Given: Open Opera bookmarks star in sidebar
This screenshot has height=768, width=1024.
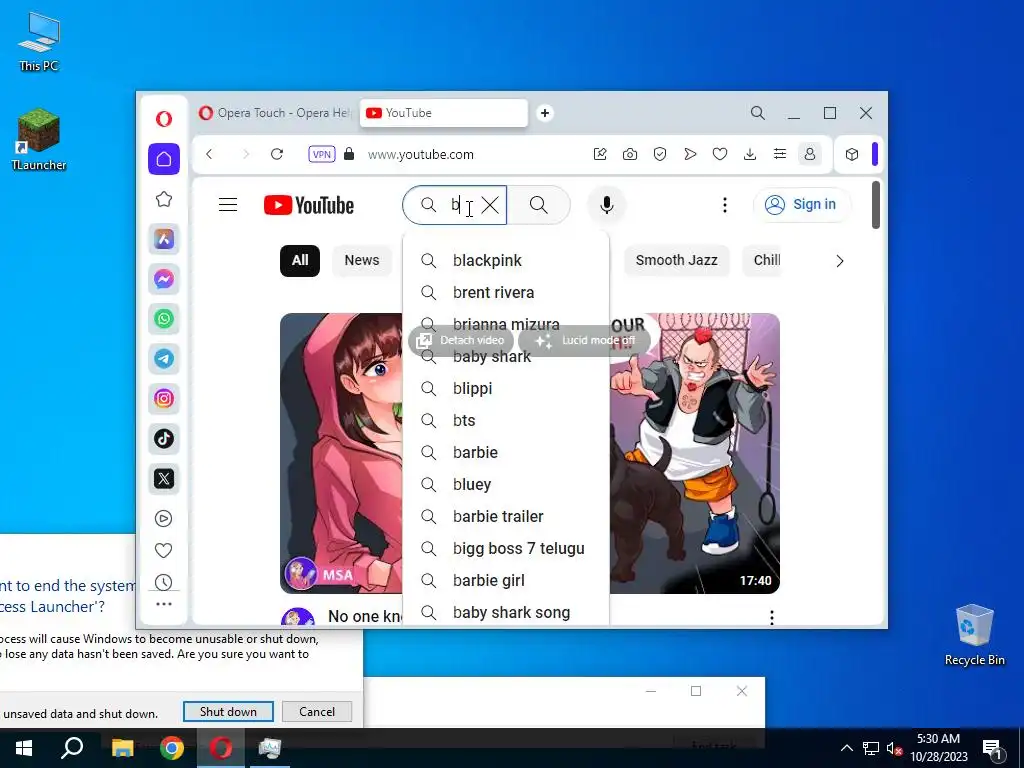Looking at the screenshot, I should click(164, 199).
